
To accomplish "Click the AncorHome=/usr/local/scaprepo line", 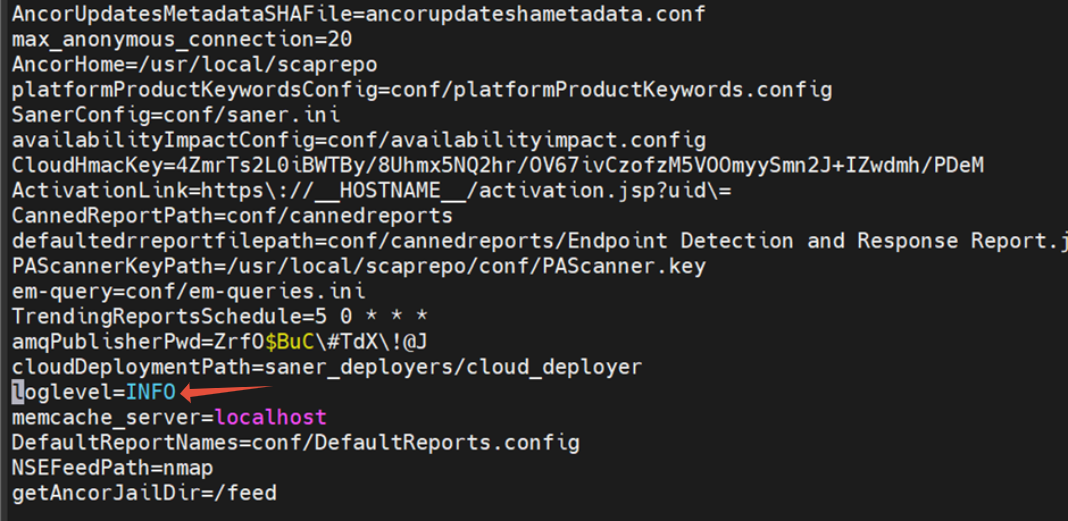I will (x=195, y=65).
